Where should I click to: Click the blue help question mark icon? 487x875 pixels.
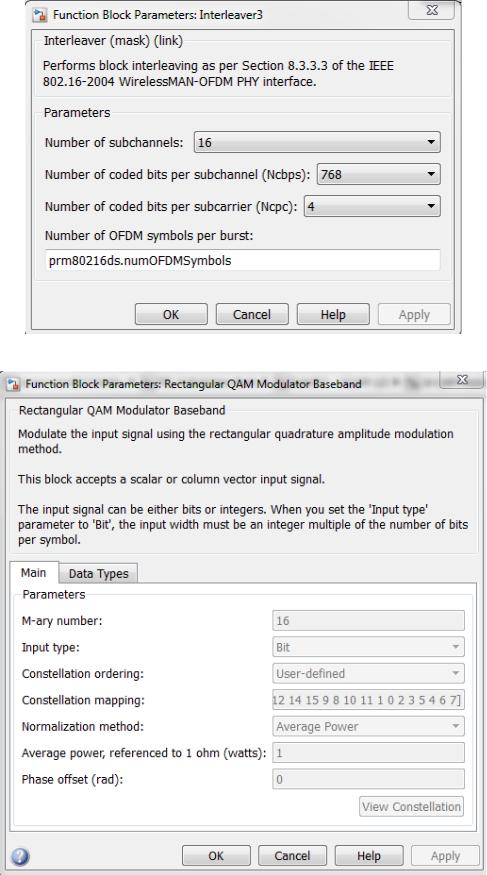(20, 856)
